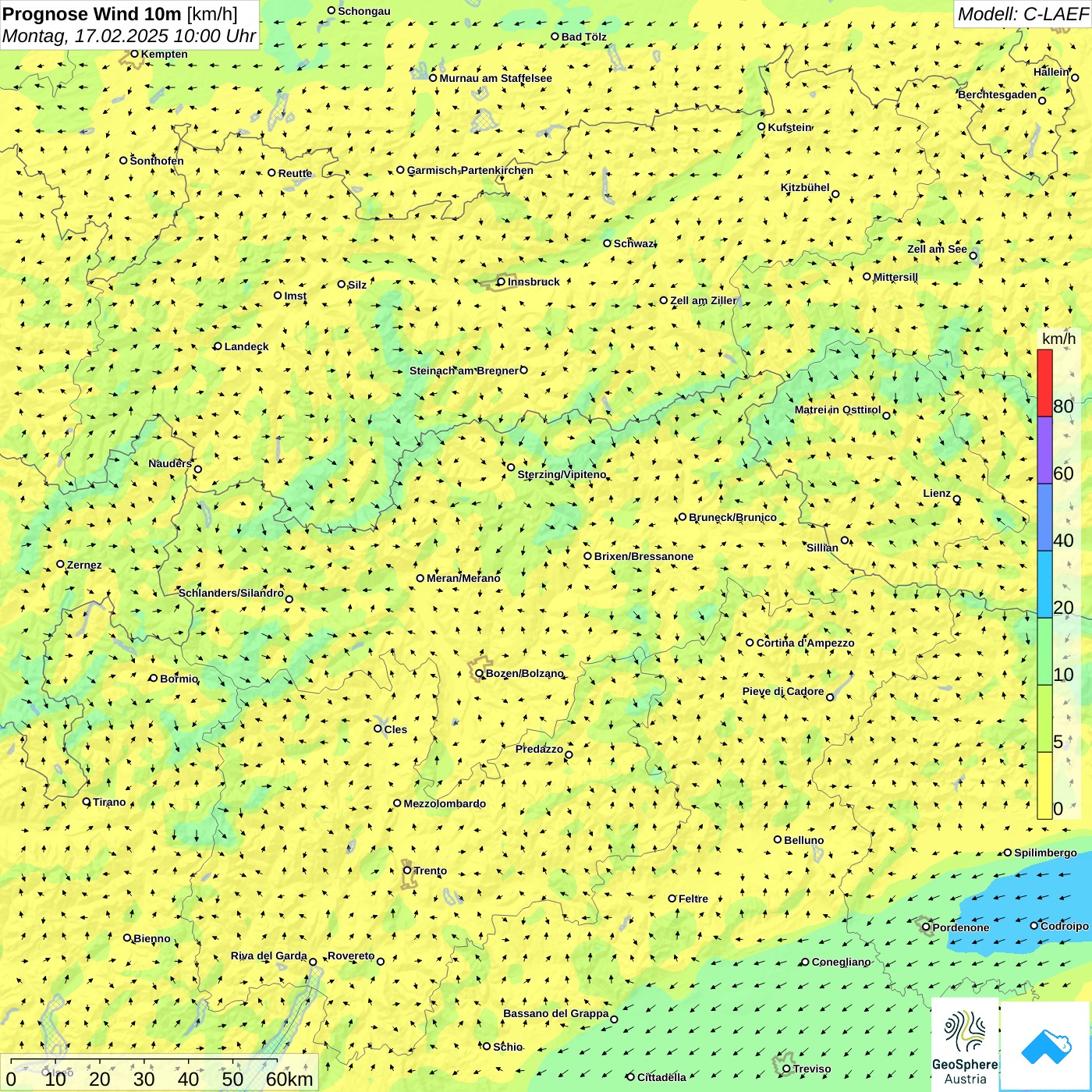Viewport: 1092px width, 1092px height.
Task: Click the Belluno city label
Action: (803, 840)
